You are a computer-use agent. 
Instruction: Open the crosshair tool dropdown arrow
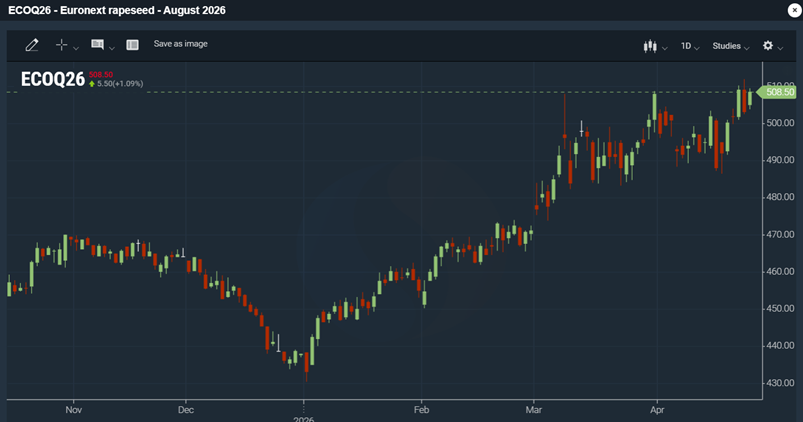76,47
